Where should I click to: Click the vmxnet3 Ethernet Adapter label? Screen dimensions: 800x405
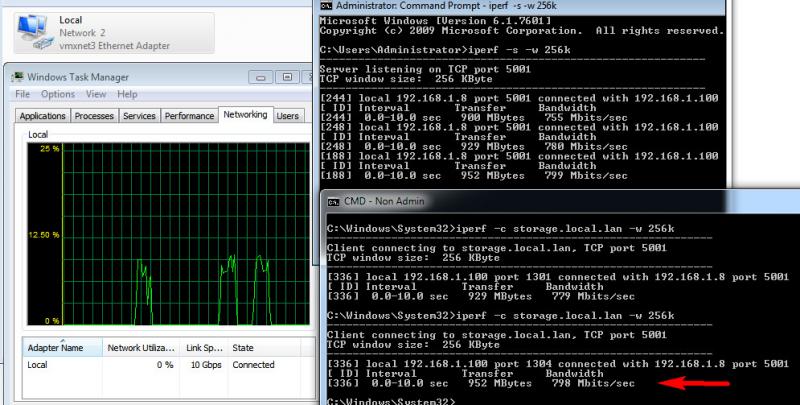[x=115, y=45]
